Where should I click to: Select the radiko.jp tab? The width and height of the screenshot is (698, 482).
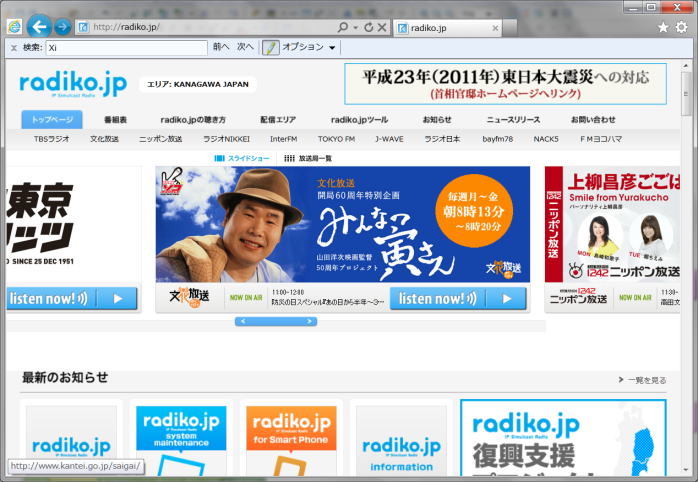click(448, 28)
